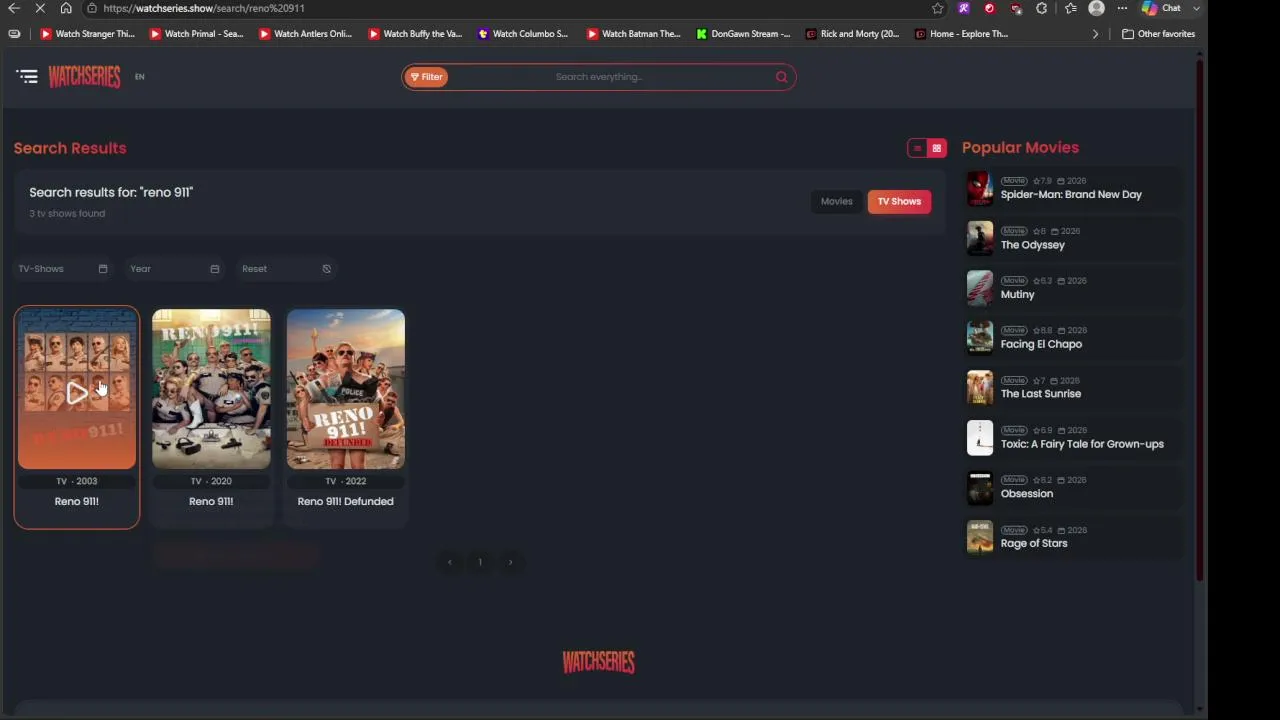Open the browser Extensions puzzle menu

(x=1042, y=8)
